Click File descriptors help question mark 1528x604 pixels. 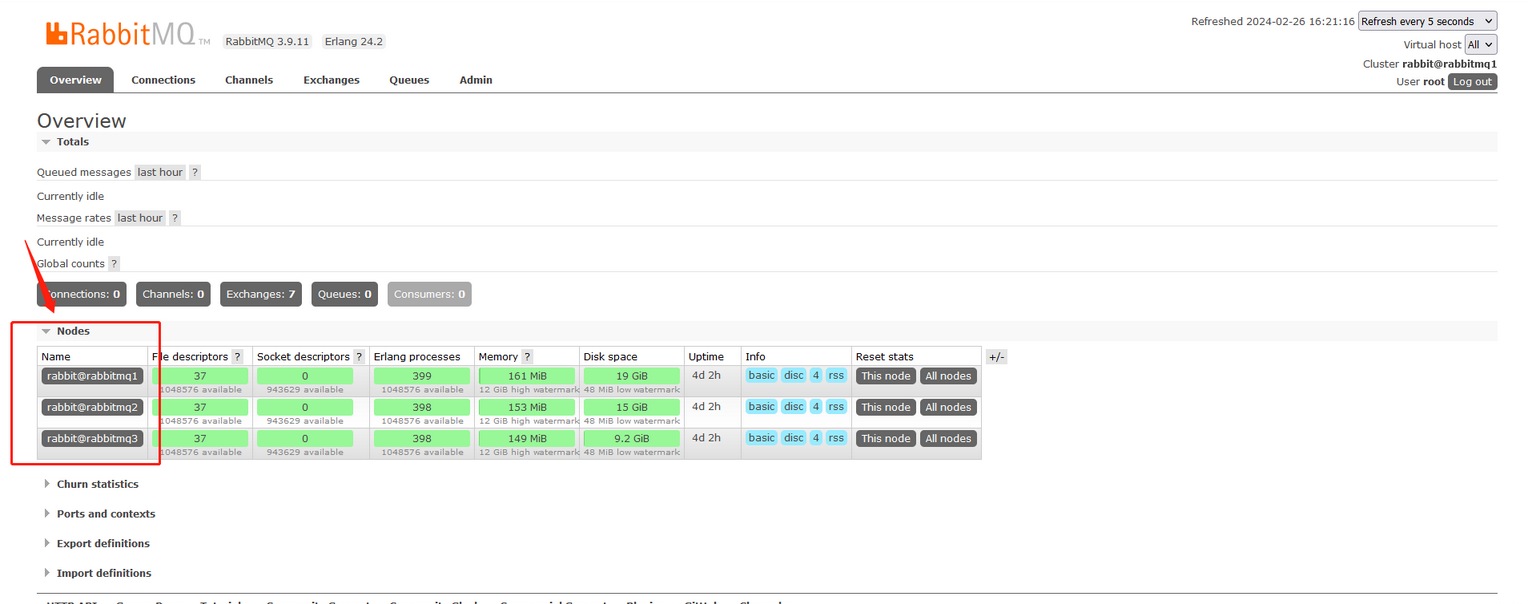pyautogui.click(x=237, y=357)
